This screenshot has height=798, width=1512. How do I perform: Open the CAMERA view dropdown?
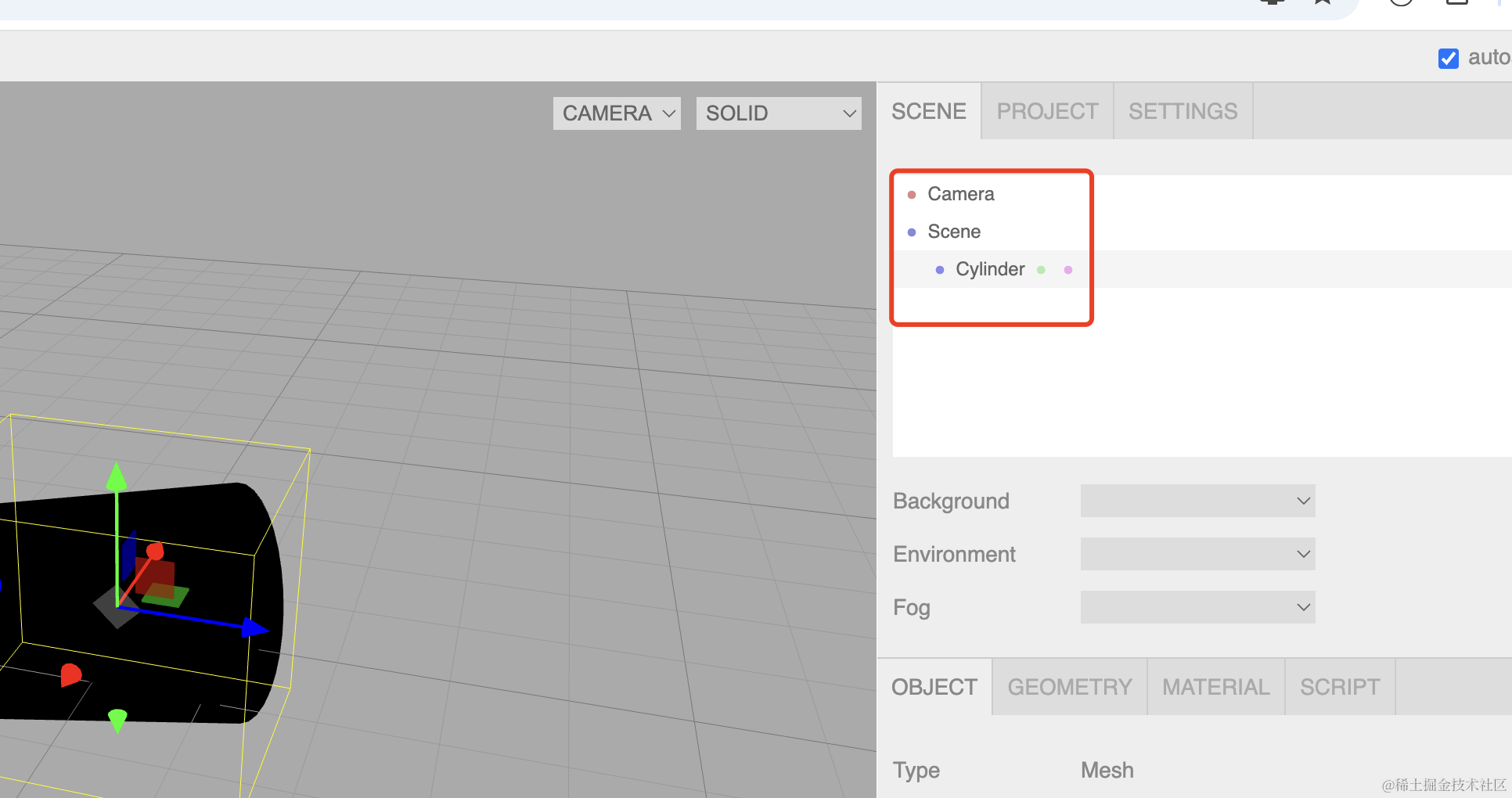coord(617,113)
